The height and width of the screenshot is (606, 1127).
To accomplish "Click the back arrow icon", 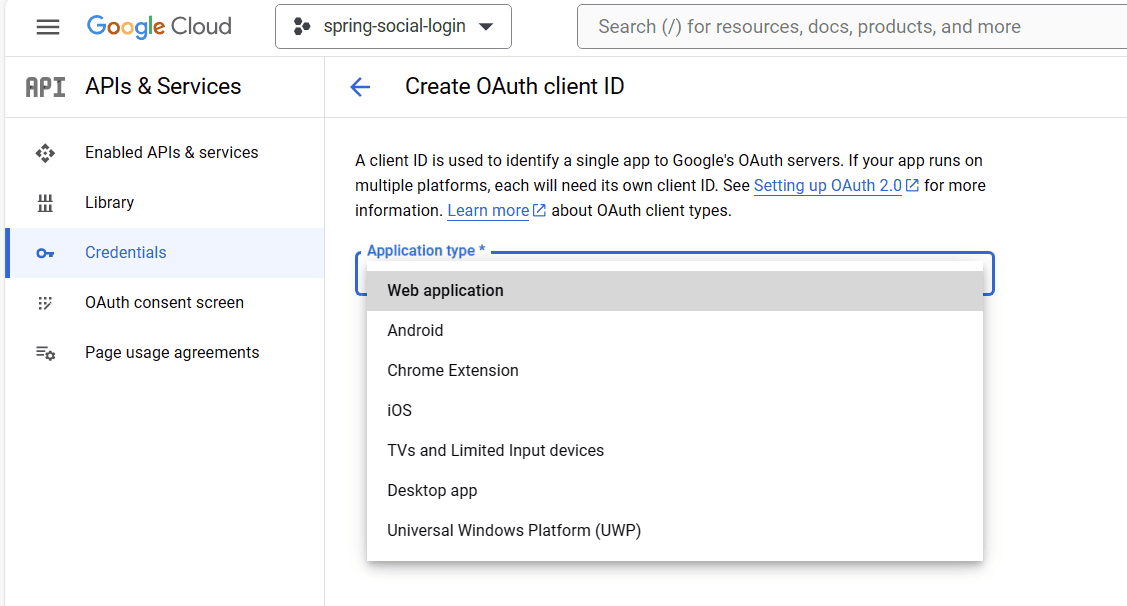I will [x=360, y=87].
